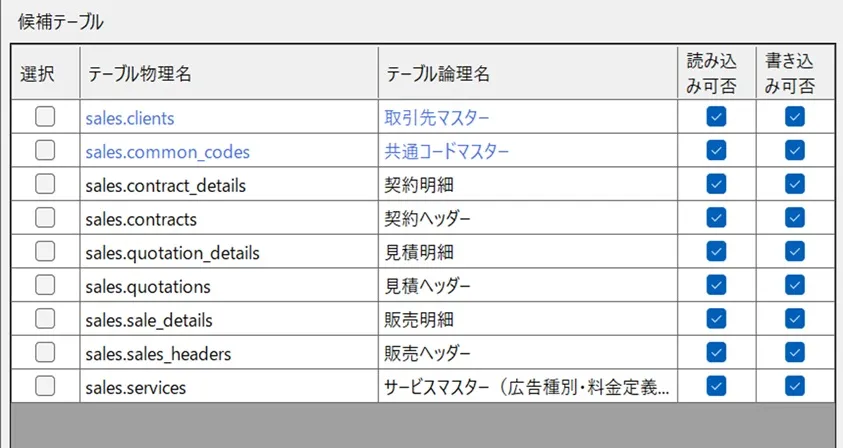Select the sales.contract_details cell

point(229,184)
